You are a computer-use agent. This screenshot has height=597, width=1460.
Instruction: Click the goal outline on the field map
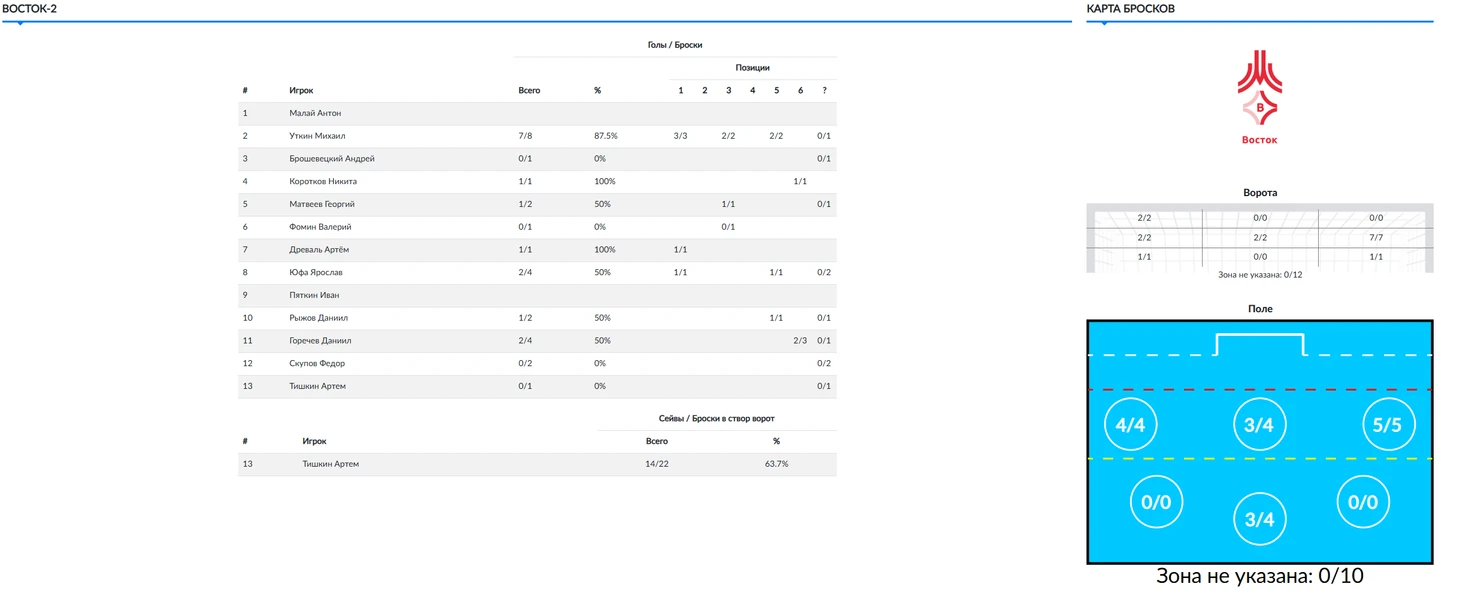point(1260,344)
